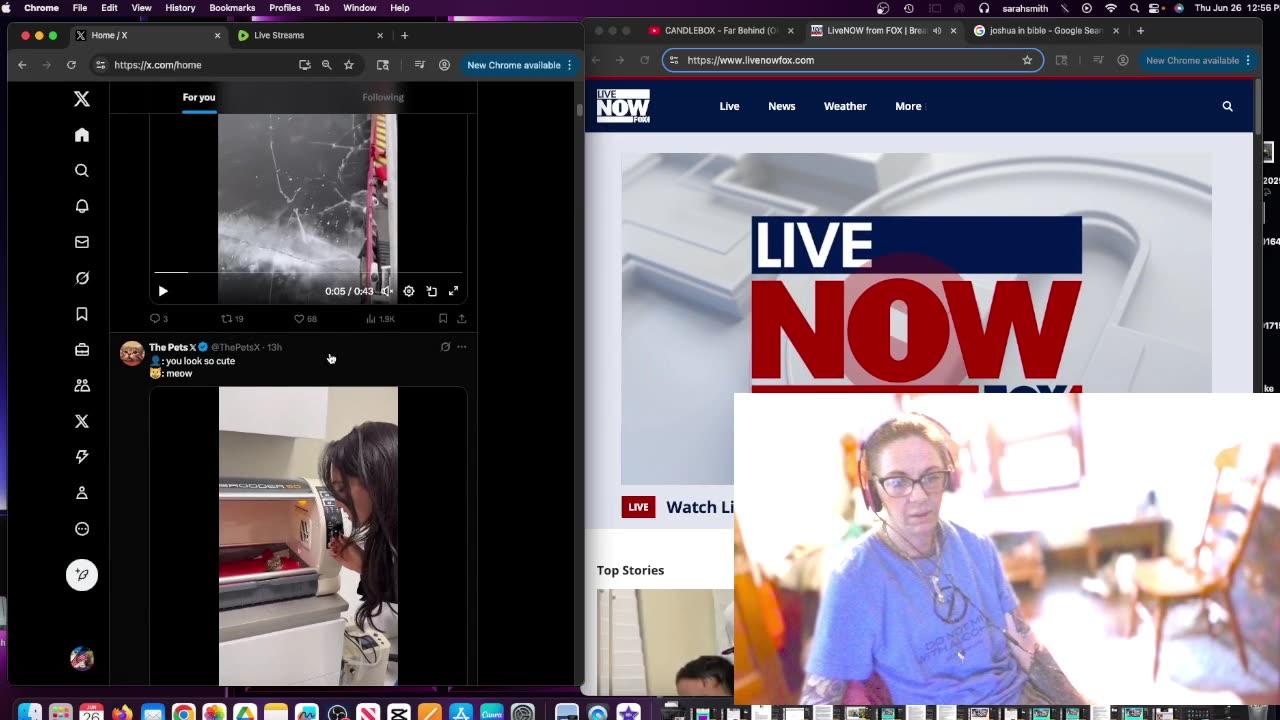Open Spotlight search in menu bar
This screenshot has width=1280, height=720.
[1134, 8]
